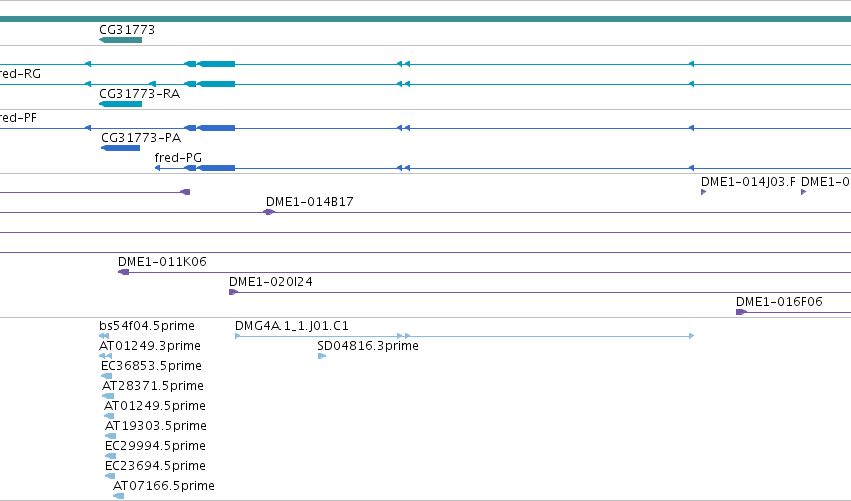Select the fred-PG label
This screenshot has width=851, height=501.
click(178, 157)
